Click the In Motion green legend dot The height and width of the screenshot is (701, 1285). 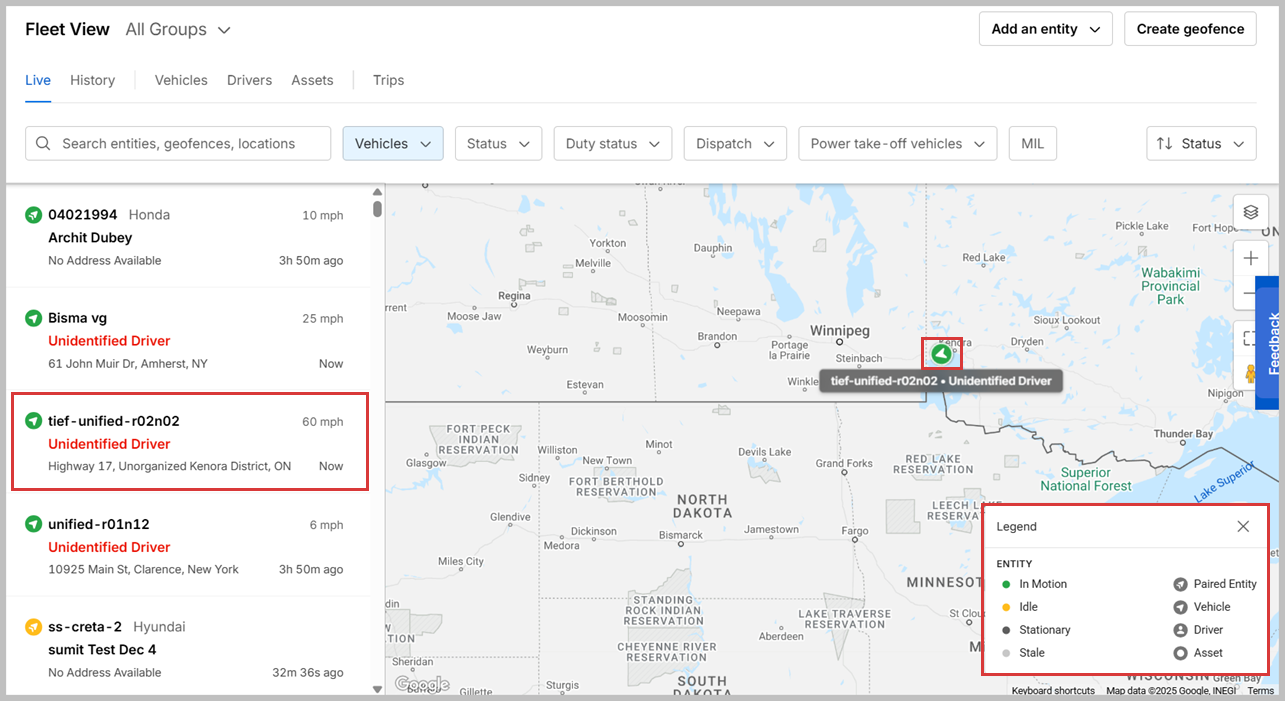[x=1006, y=584]
